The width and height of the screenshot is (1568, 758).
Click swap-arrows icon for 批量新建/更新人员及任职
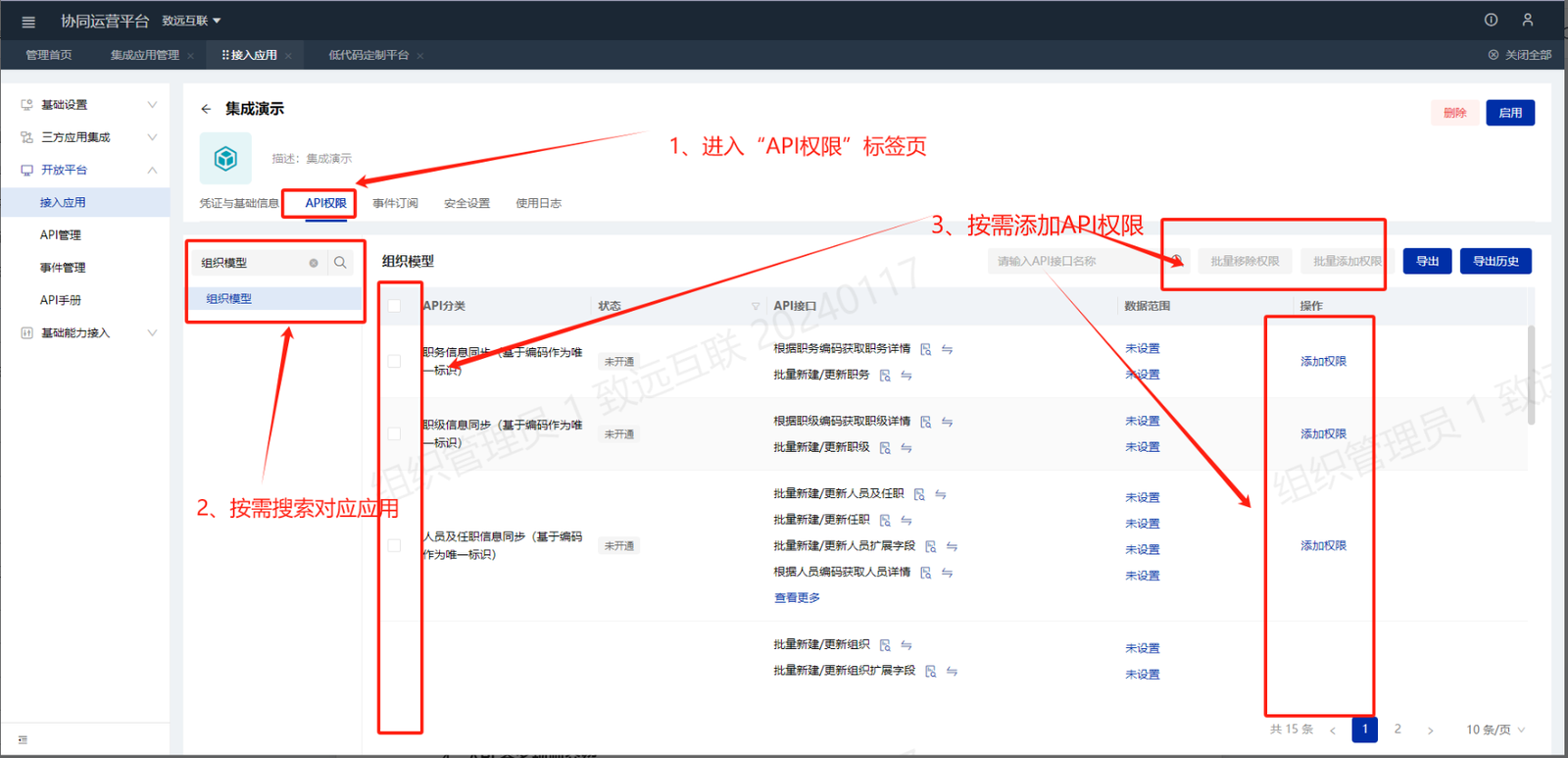coord(941,494)
